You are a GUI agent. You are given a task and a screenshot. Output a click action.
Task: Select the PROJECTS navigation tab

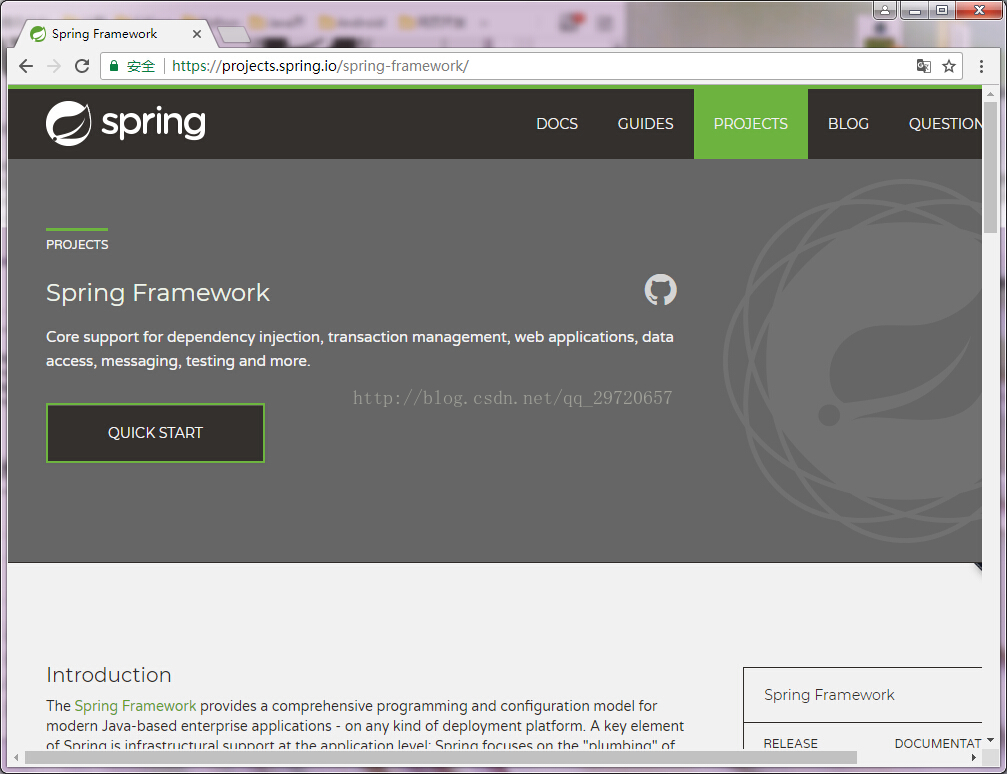tap(751, 124)
